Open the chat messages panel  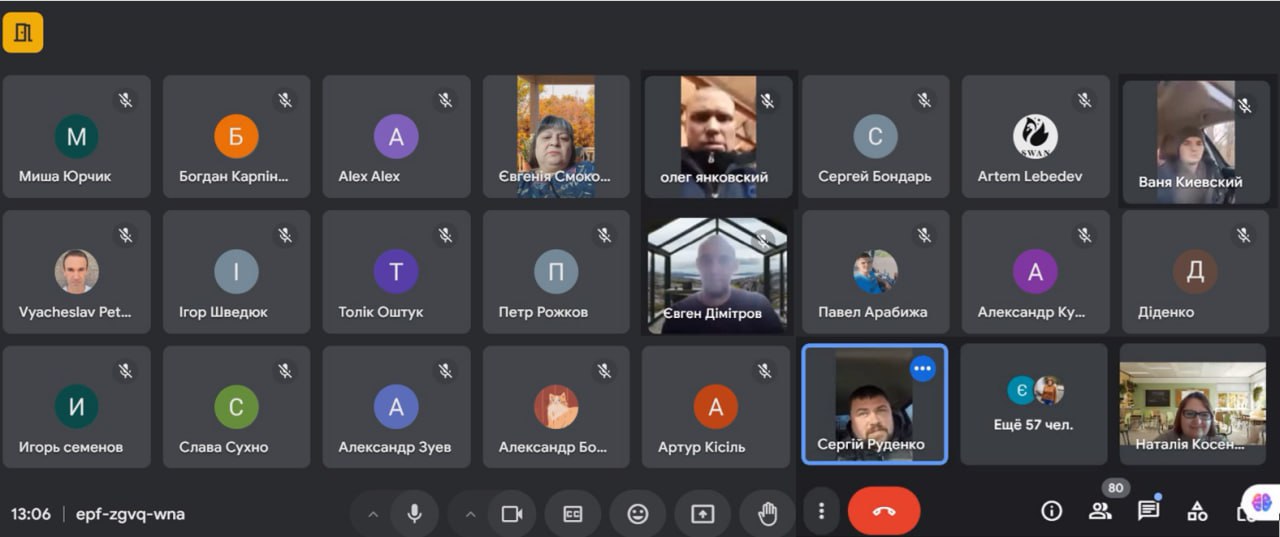coord(1148,511)
